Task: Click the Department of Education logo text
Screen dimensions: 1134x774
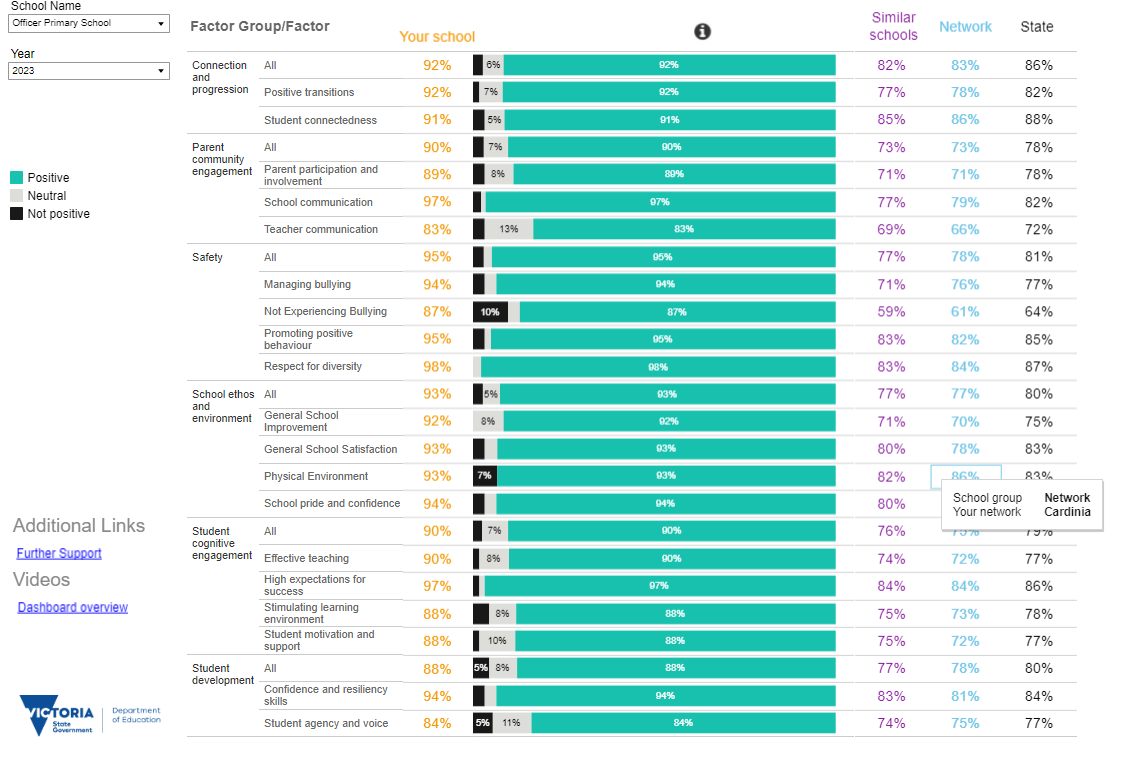Action: (136, 715)
